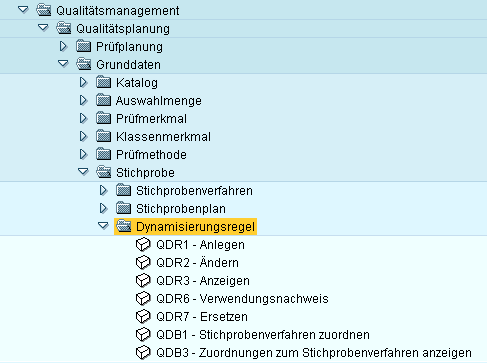Click the QDR2 Ändern transaction cube icon

[143, 262]
